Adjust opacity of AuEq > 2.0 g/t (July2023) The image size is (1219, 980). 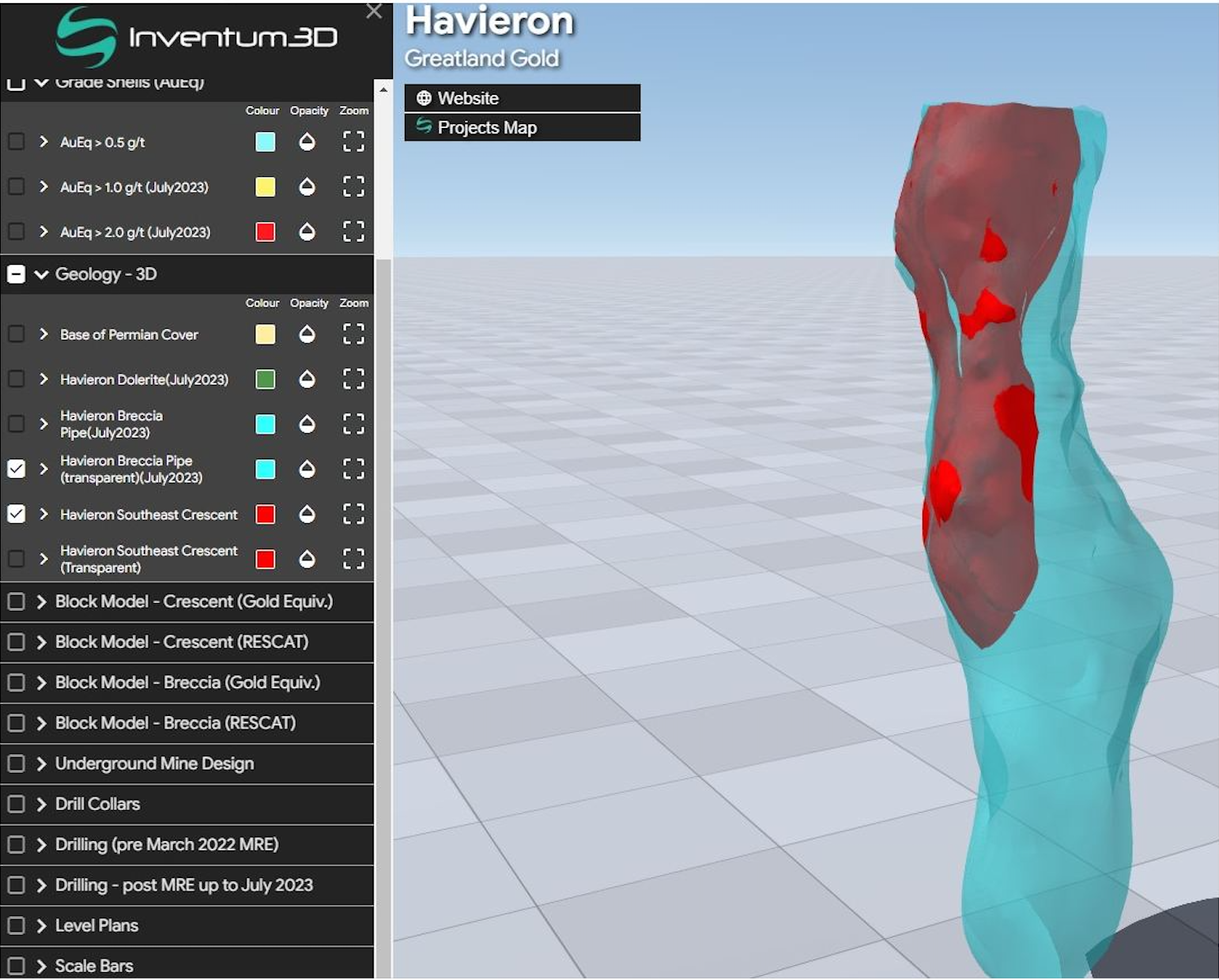click(x=307, y=232)
